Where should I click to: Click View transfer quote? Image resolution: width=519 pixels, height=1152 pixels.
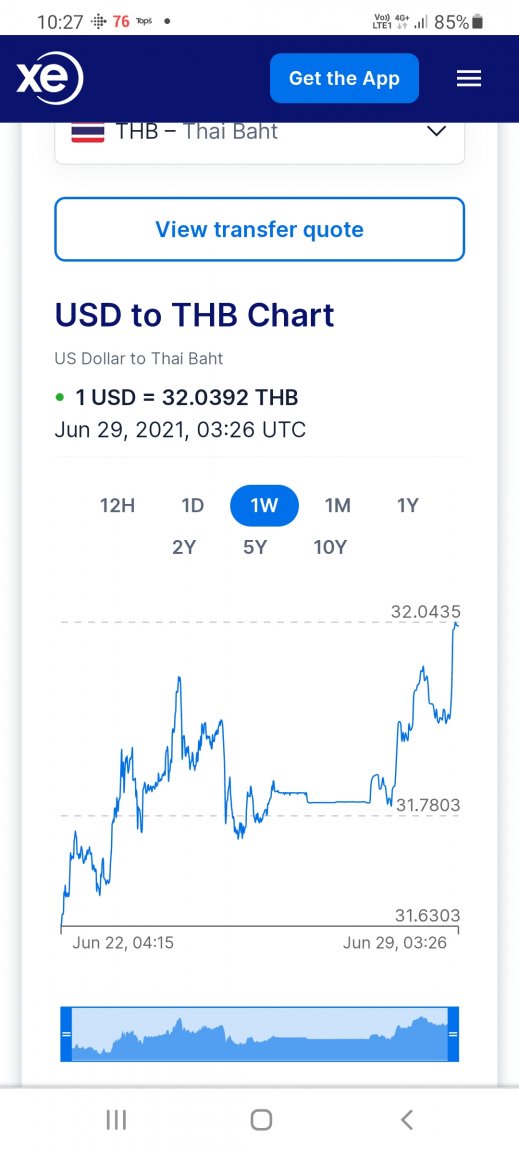click(x=260, y=229)
